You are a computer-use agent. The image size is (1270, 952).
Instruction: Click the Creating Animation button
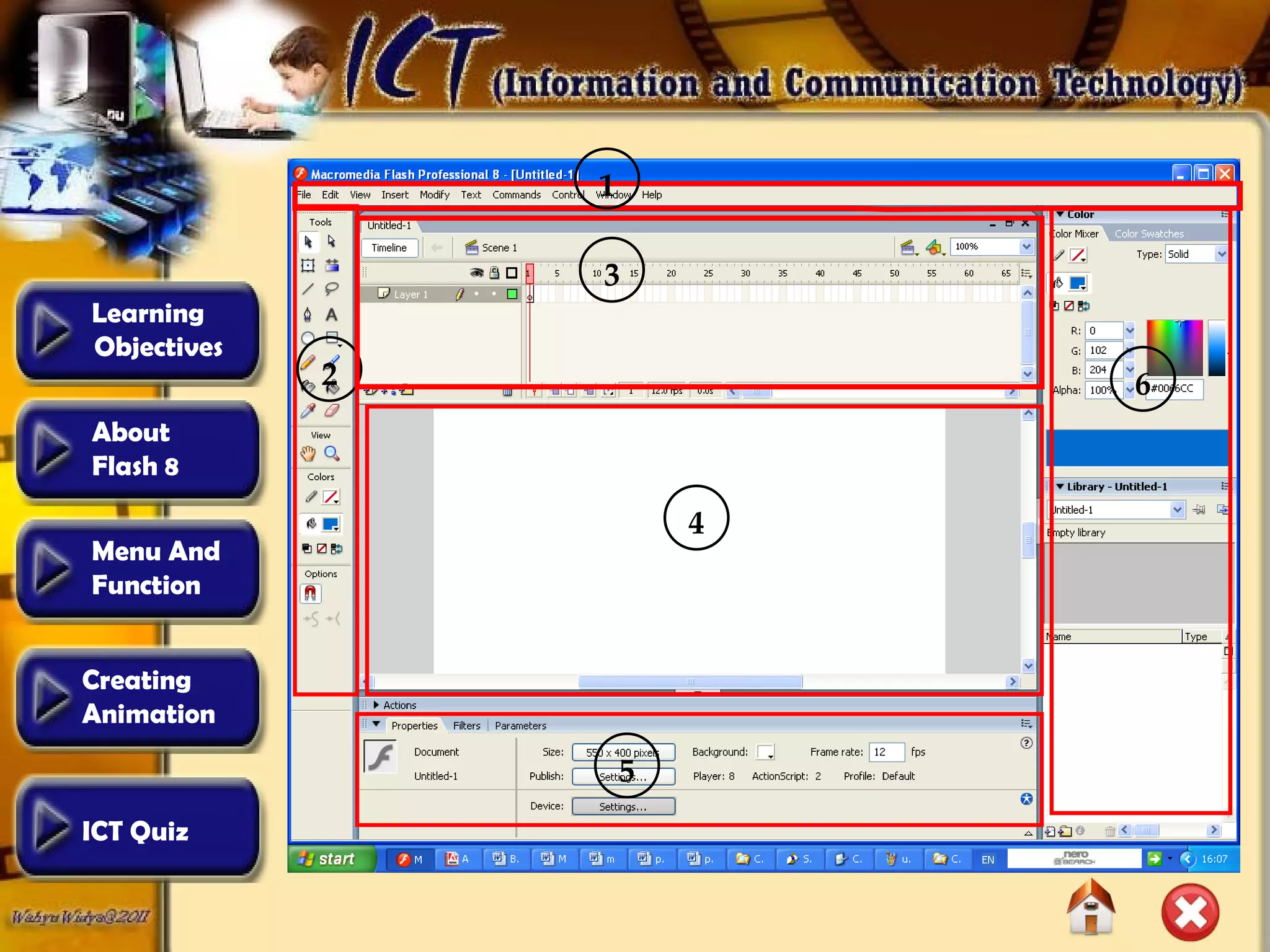click(138, 697)
